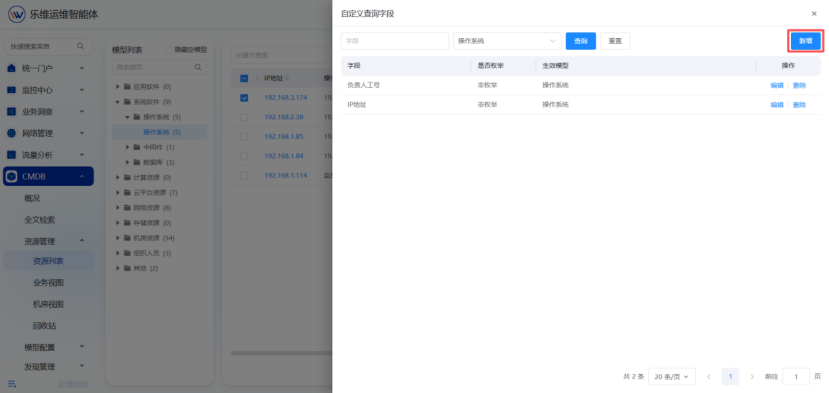Click the 统一门户 home icon in sidebar
The width and height of the screenshot is (829, 393).
(12, 68)
